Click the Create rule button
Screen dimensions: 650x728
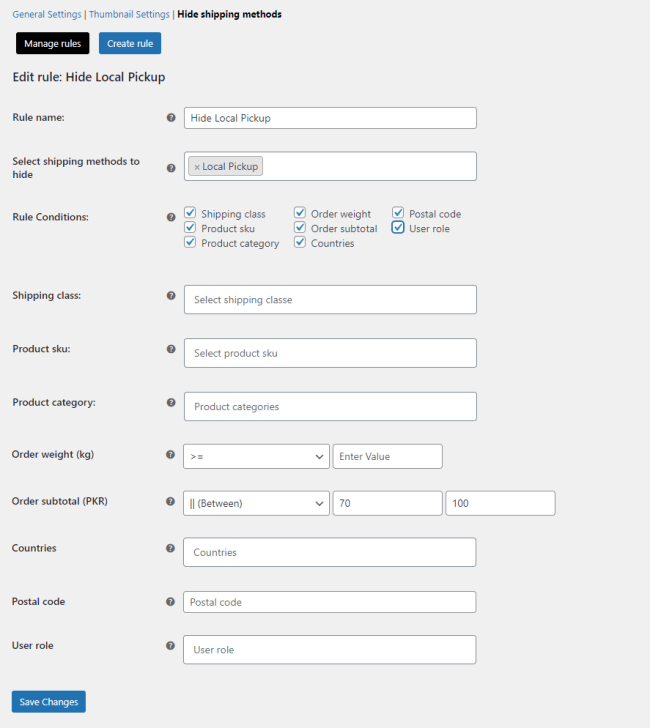point(130,43)
